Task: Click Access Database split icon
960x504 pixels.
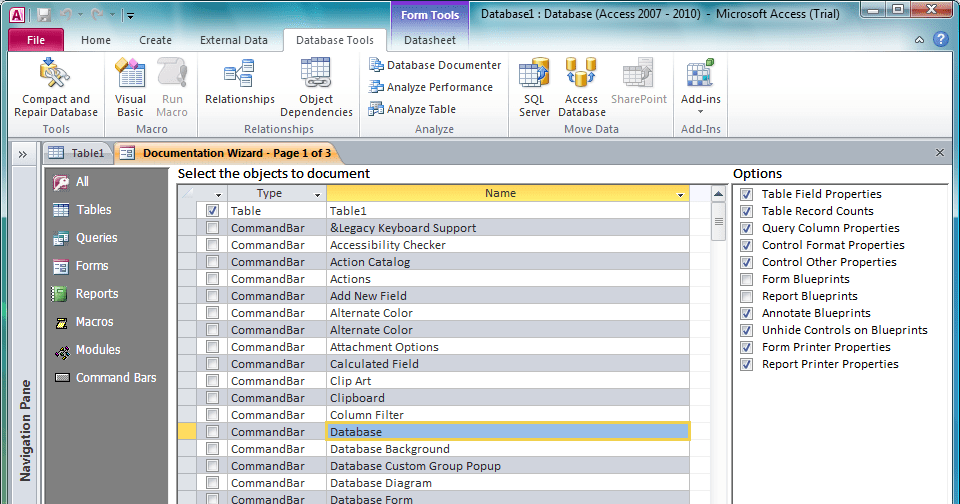Action: (581, 72)
